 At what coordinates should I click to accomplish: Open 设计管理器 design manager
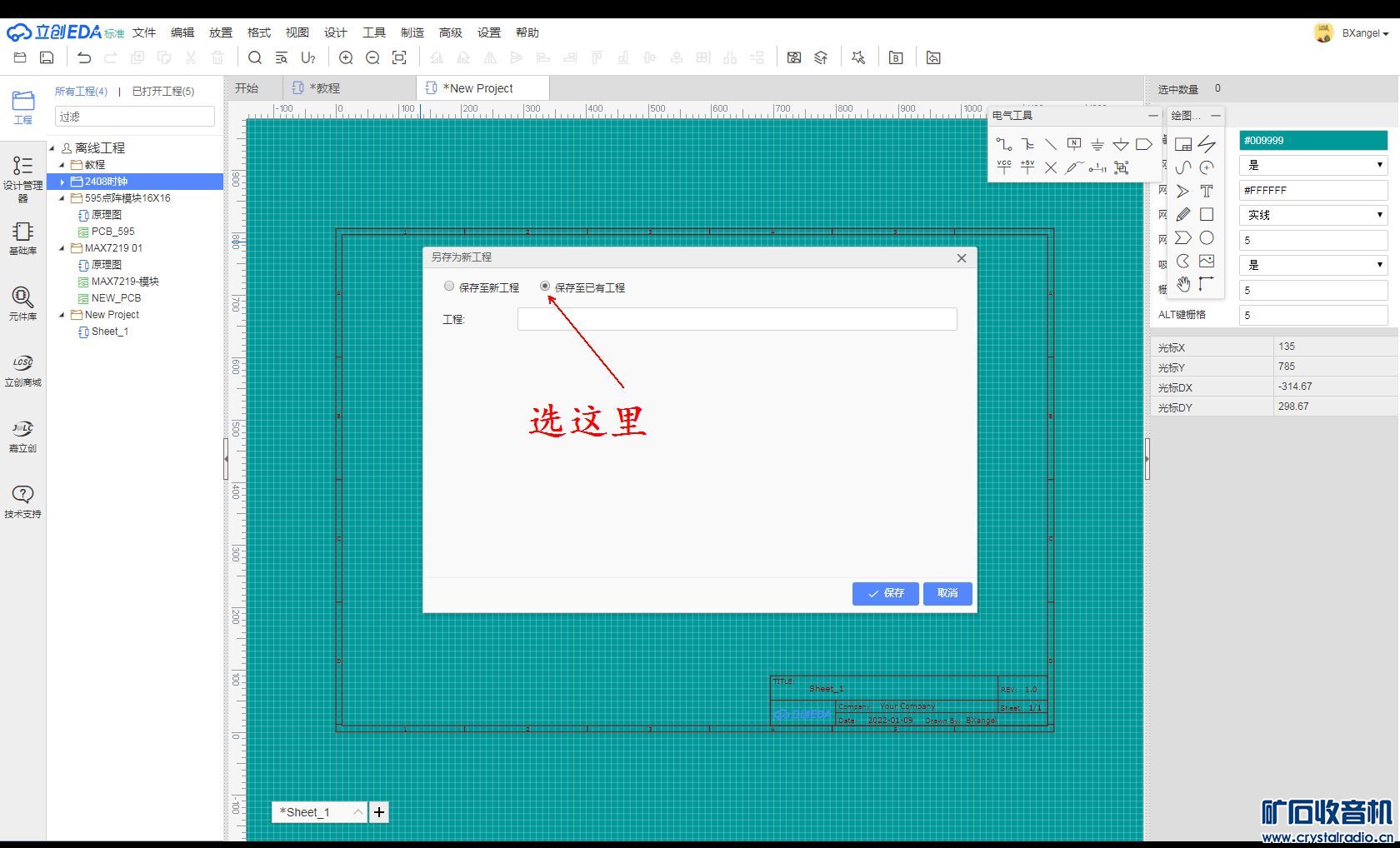(22, 177)
